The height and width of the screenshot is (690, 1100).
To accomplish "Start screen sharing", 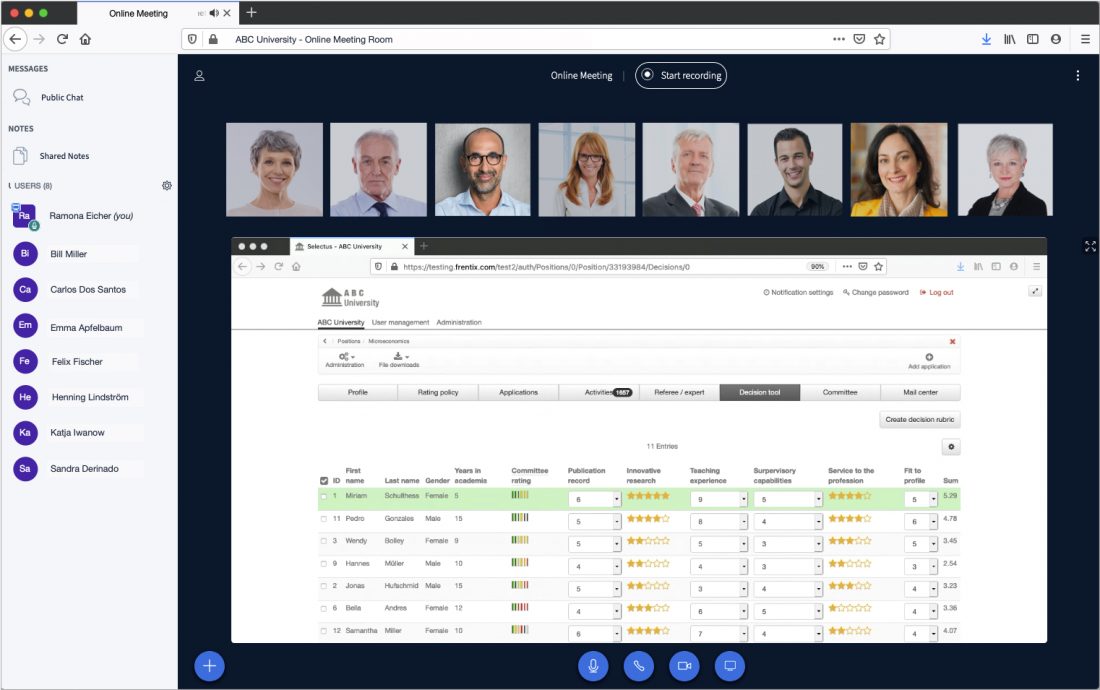I will [729, 665].
